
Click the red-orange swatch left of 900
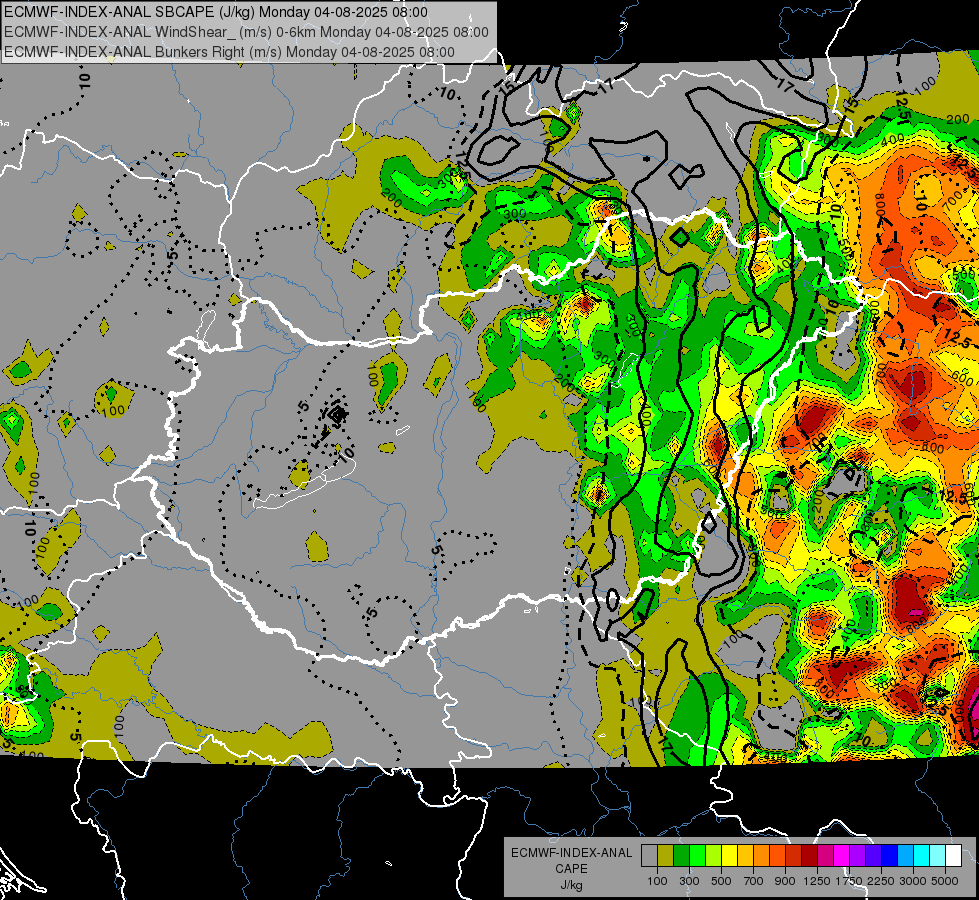point(777,855)
